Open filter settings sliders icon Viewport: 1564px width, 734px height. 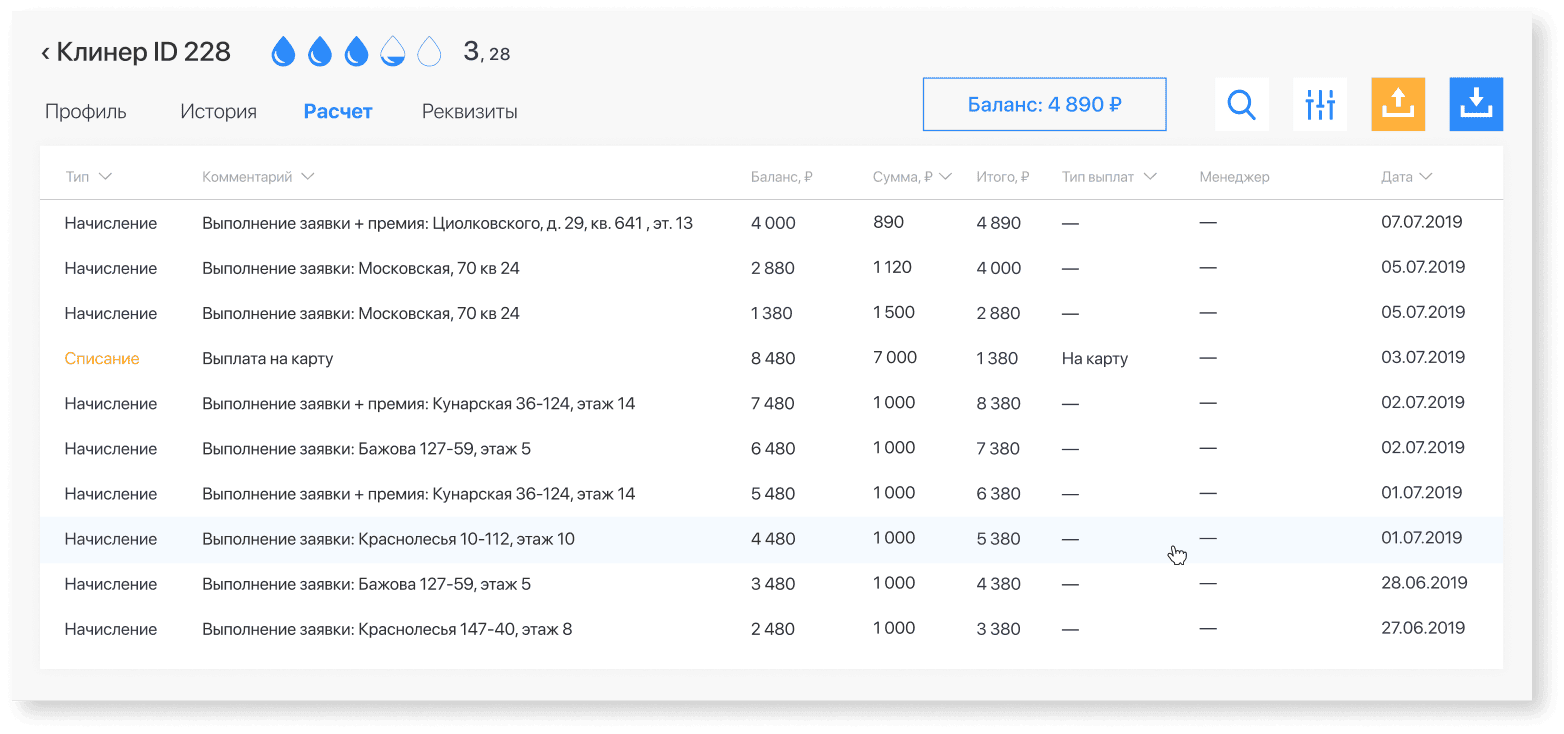pos(1320,104)
